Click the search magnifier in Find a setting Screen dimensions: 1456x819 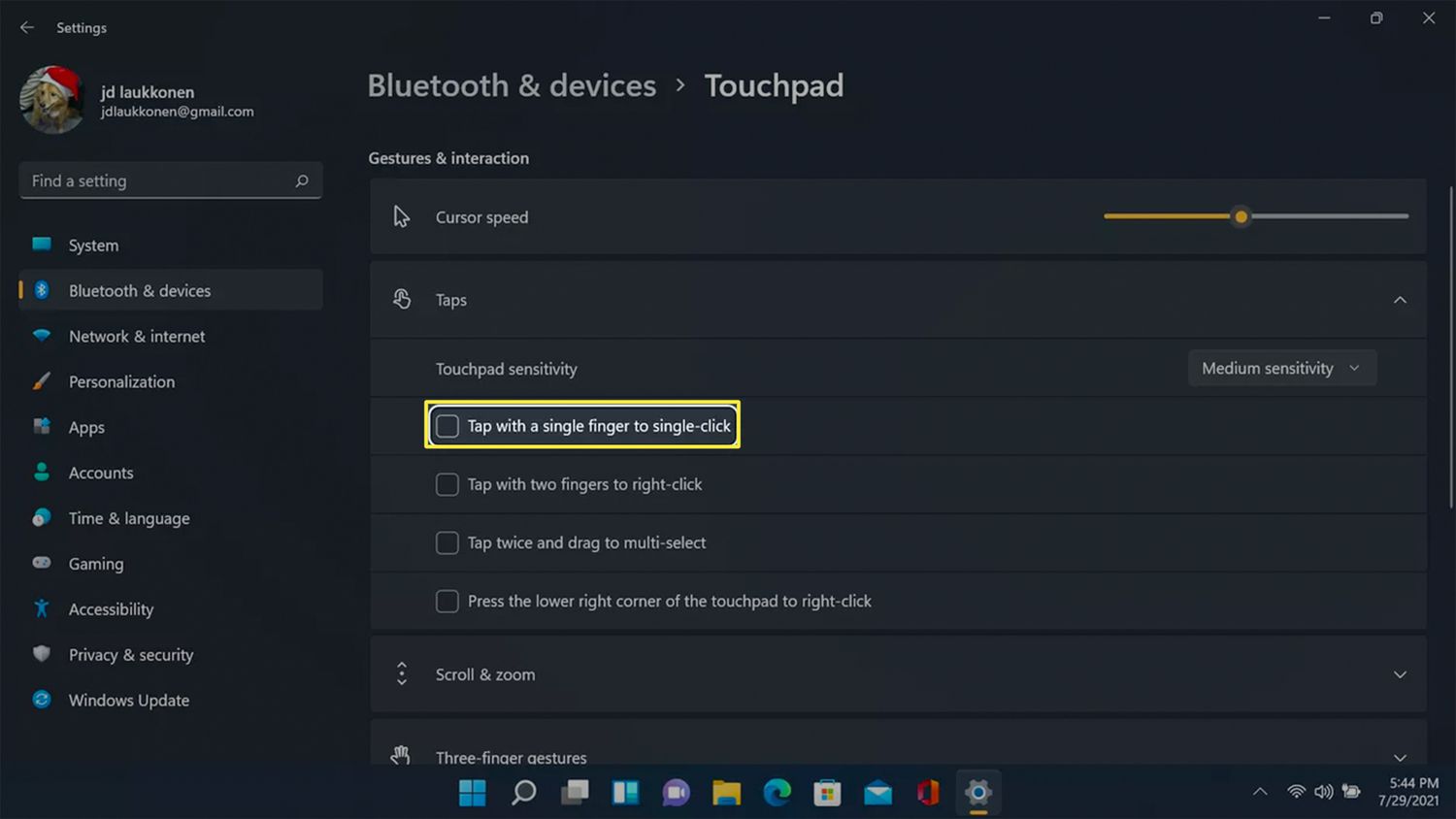pos(302,181)
